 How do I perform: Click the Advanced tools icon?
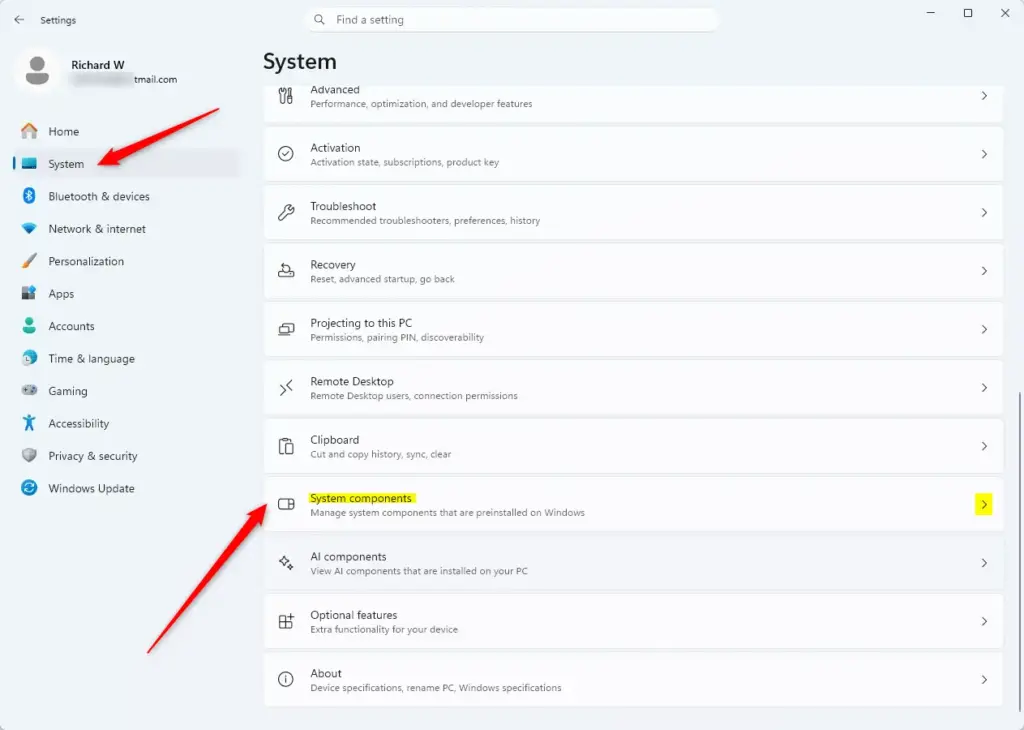(x=286, y=96)
